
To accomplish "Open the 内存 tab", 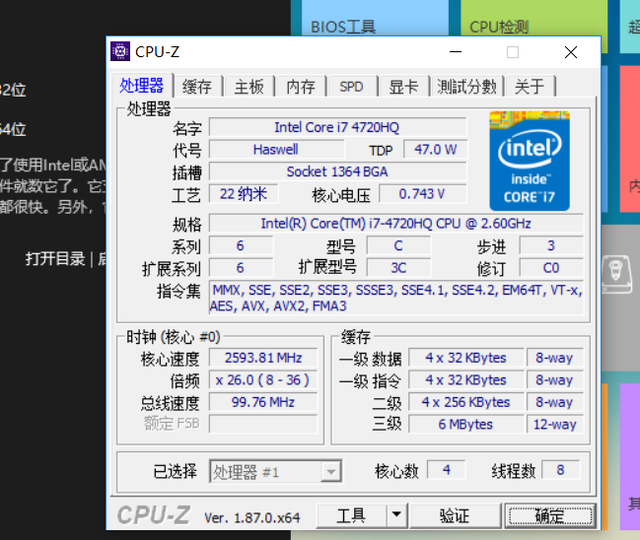I will pyautogui.click(x=301, y=87).
